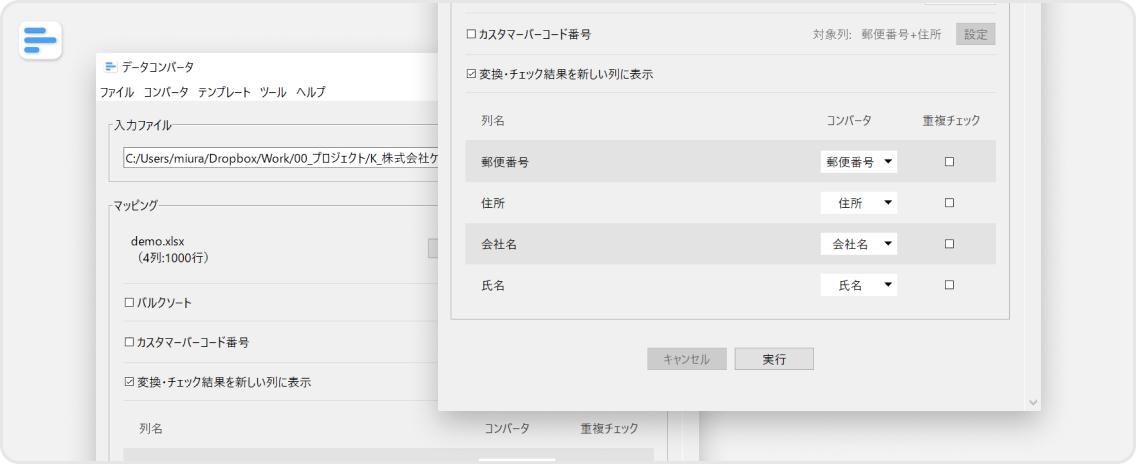Open the ヘルプ menu
The width and height of the screenshot is (1136, 464).
pyautogui.click(x=310, y=92)
